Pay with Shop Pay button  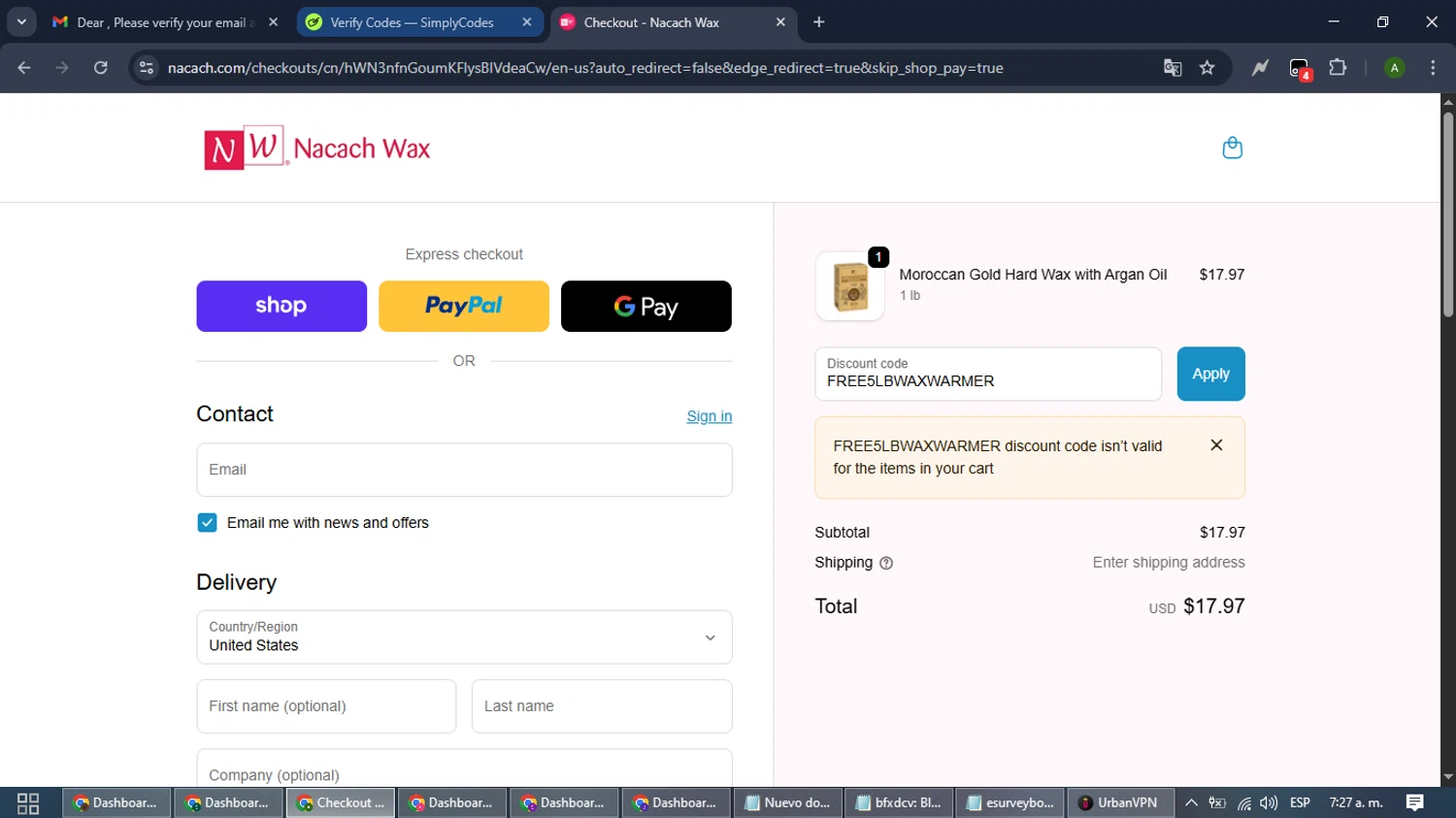coord(281,307)
